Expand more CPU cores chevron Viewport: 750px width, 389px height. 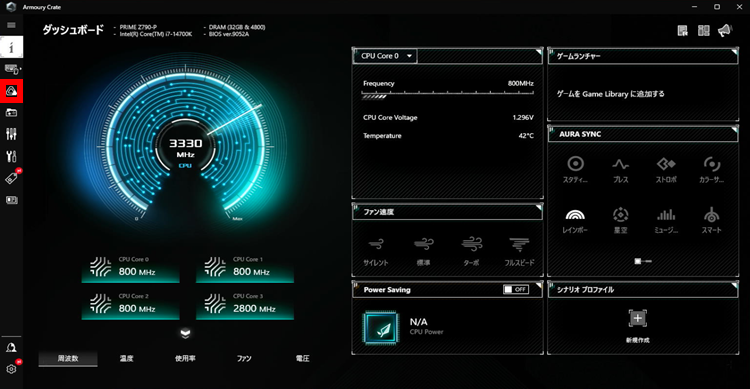(186, 333)
